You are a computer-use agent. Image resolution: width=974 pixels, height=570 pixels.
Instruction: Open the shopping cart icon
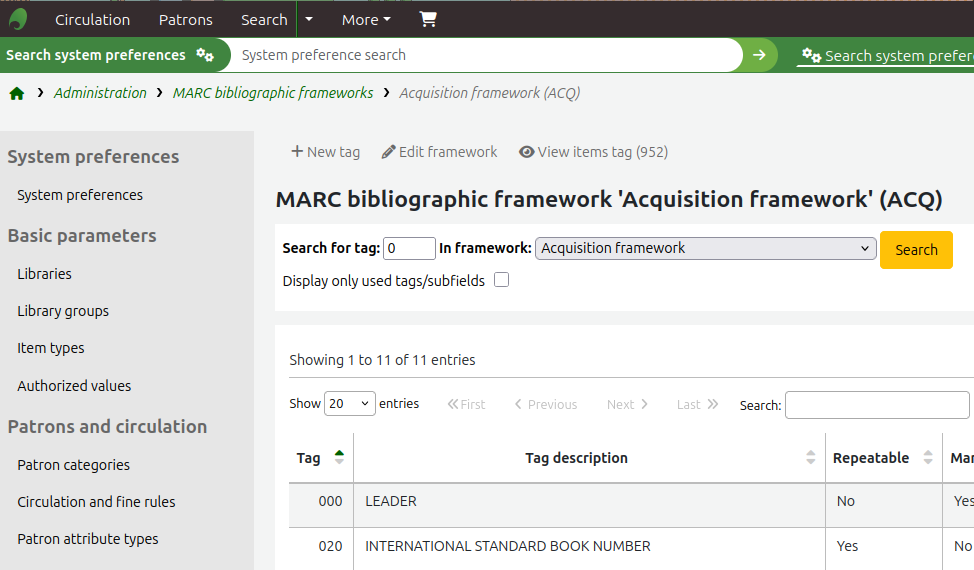coord(428,19)
